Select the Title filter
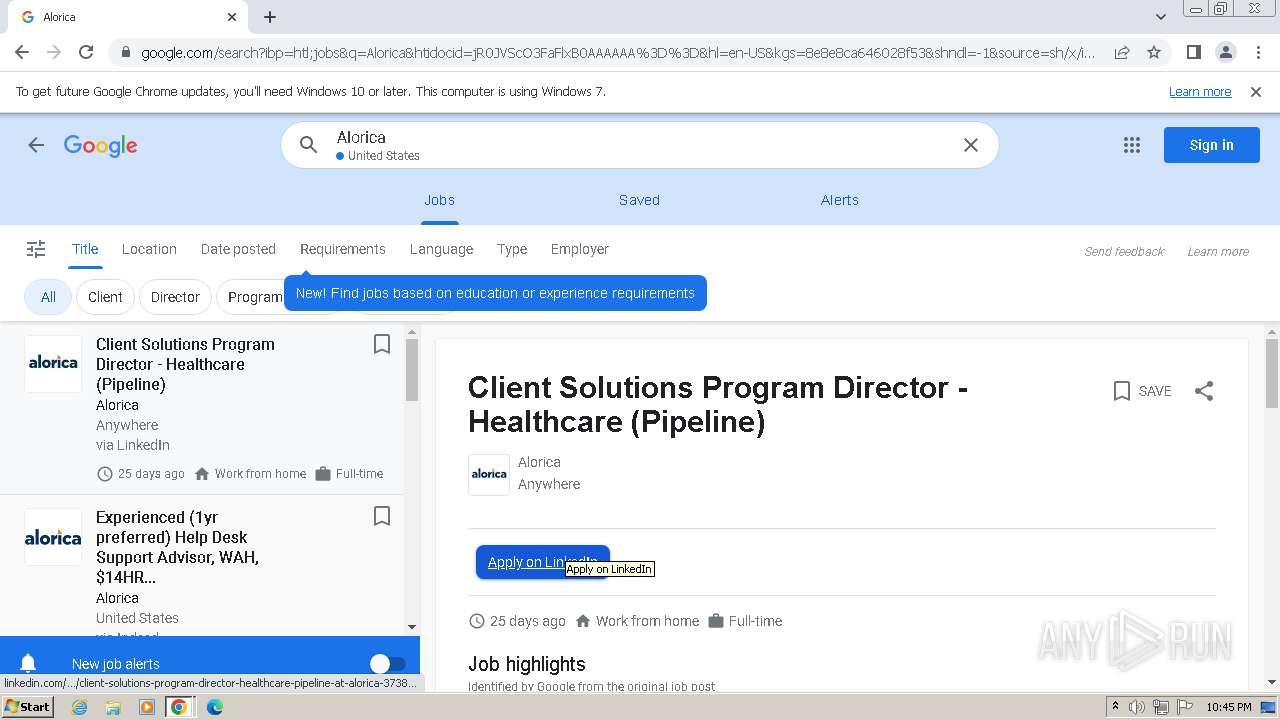Screen dimensions: 1280x720 click(x=85, y=249)
